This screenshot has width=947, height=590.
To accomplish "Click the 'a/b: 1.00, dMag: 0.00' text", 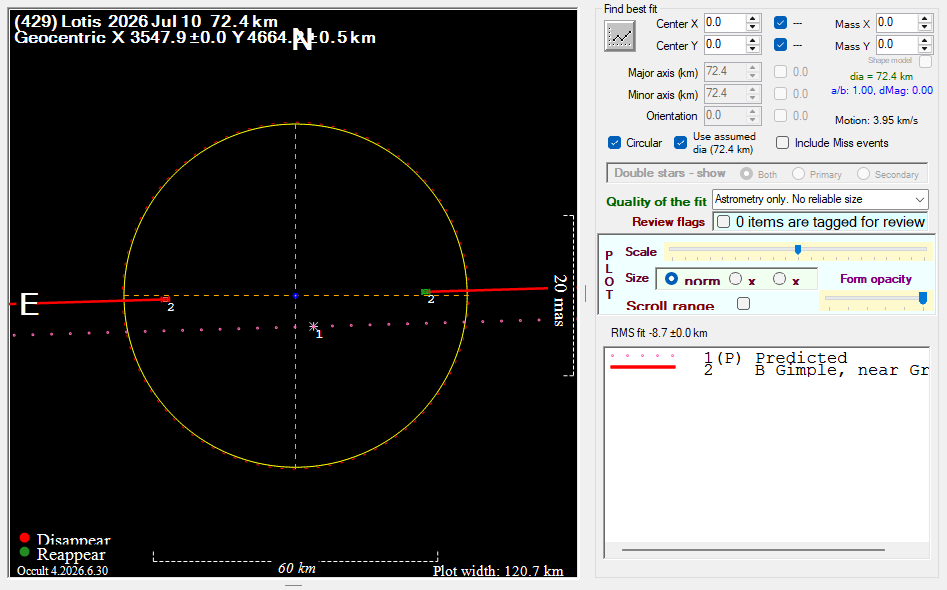I will pos(882,91).
